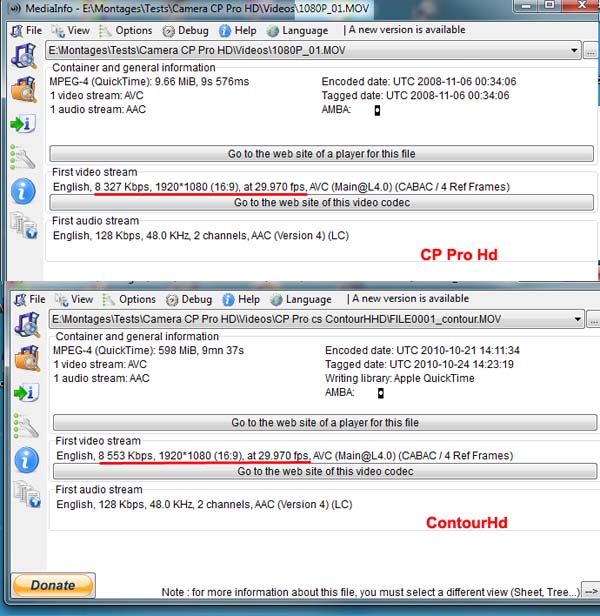Viewport: 600px width, 616px height.
Task: Open Language menu in top MediaInfo window
Action: coord(297,31)
